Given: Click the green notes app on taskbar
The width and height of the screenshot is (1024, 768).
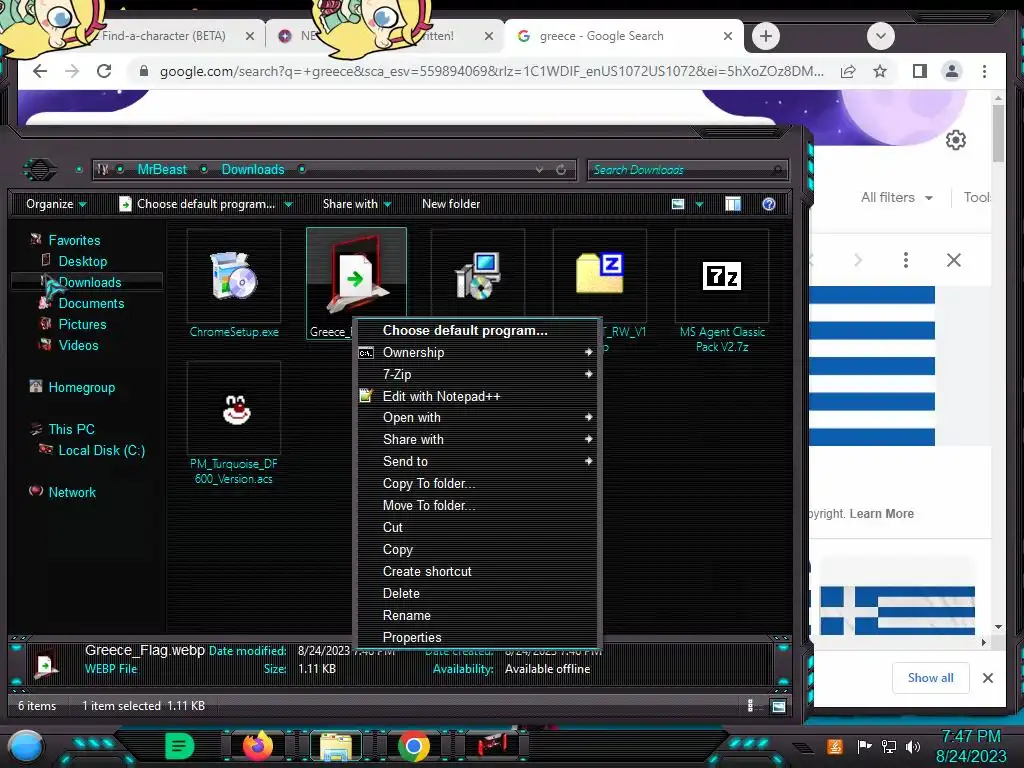Looking at the screenshot, I should pyautogui.click(x=180, y=745).
